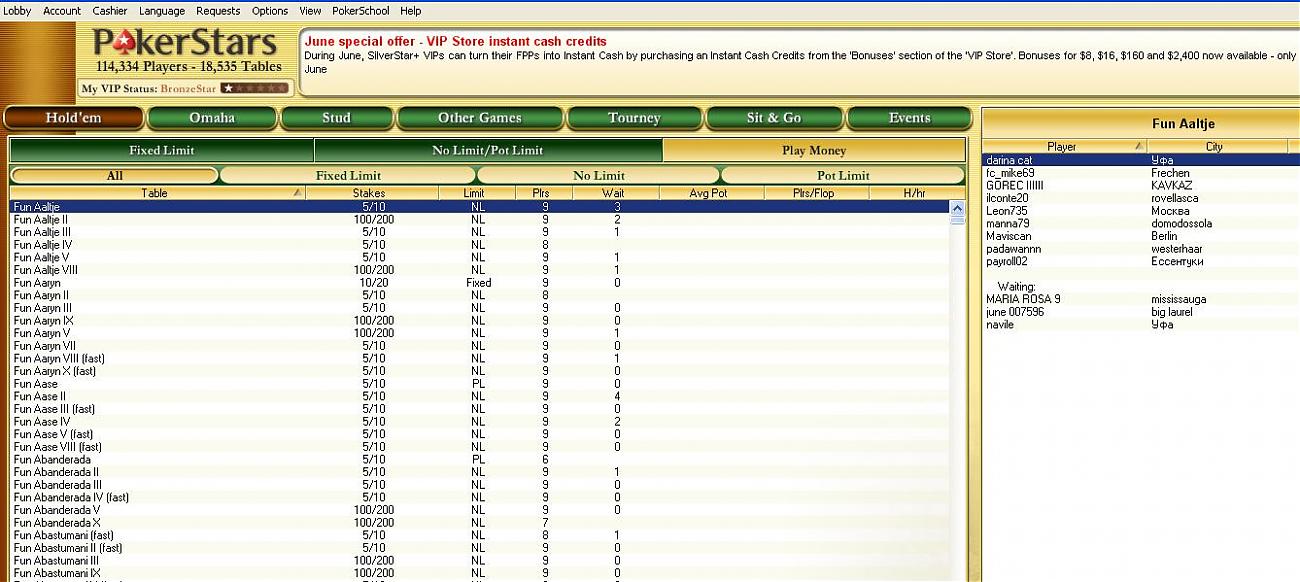Select the All limit filter
The image size is (1300, 582).
click(114, 176)
